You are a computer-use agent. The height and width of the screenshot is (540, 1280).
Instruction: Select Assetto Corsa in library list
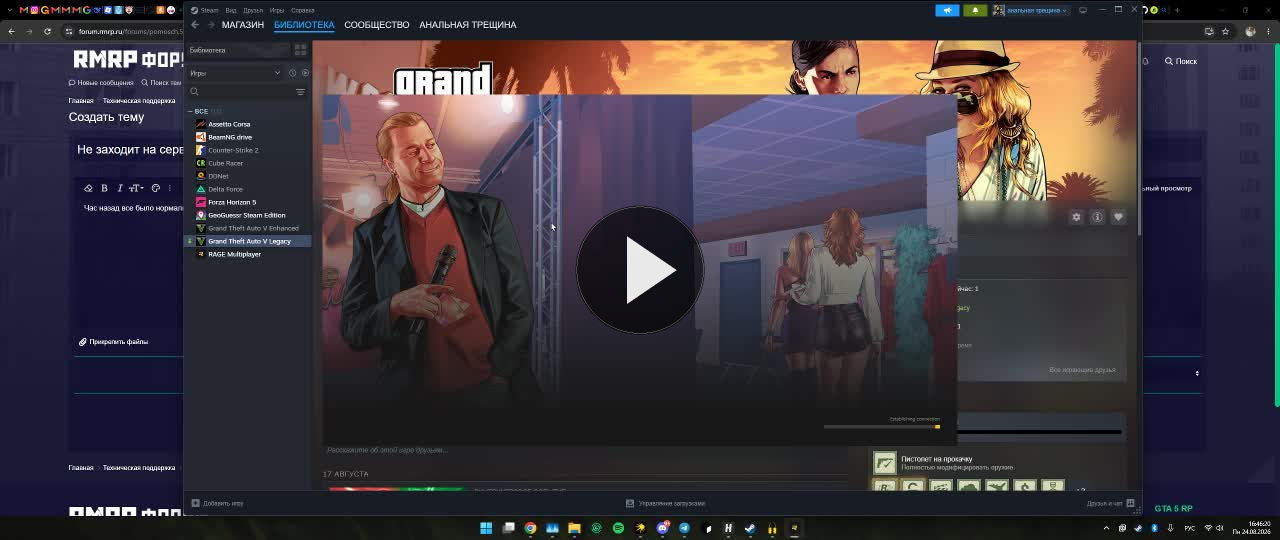pyautogui.click(x=229, y=124)
